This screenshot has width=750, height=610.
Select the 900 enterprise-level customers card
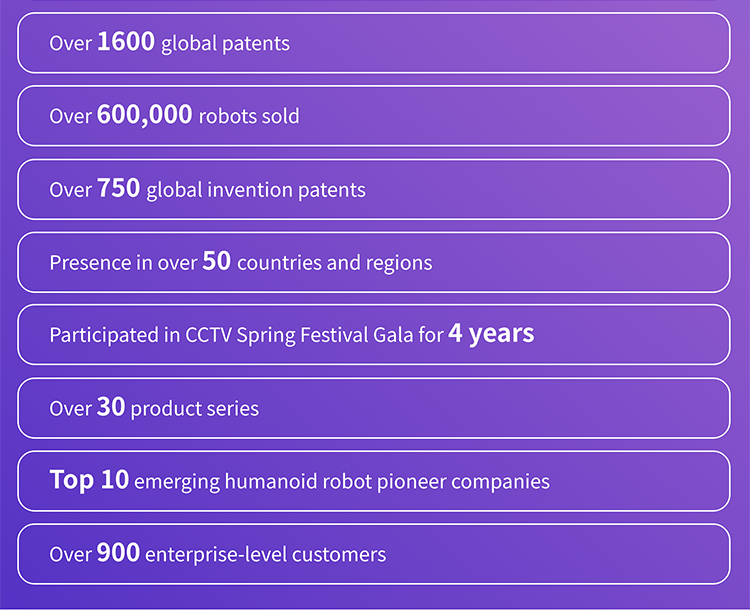click(x=374, y=554)
